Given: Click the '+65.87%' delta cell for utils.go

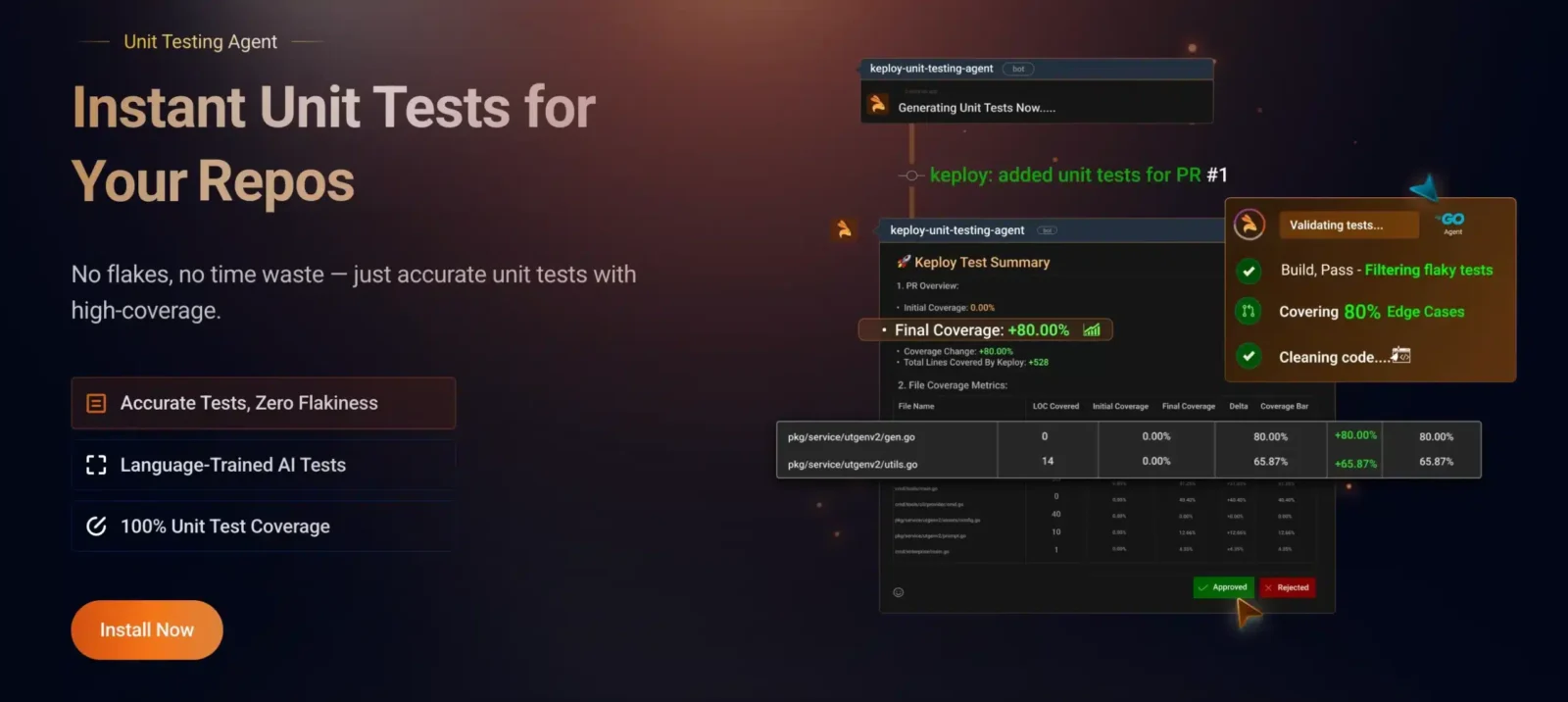Looking at the screenshot, I should click(1355, 464).
